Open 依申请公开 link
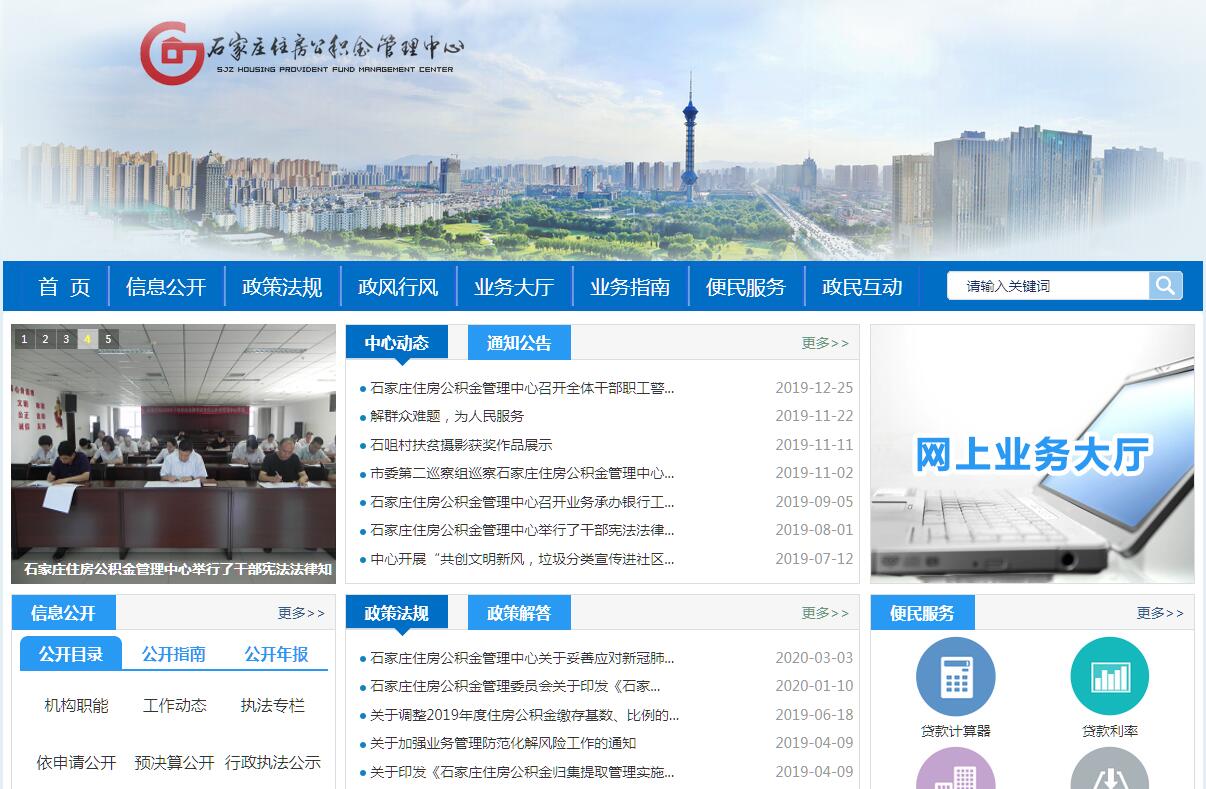Image resolution: width=1206 pixels, height=789 pixels. [x=76, y=763]
